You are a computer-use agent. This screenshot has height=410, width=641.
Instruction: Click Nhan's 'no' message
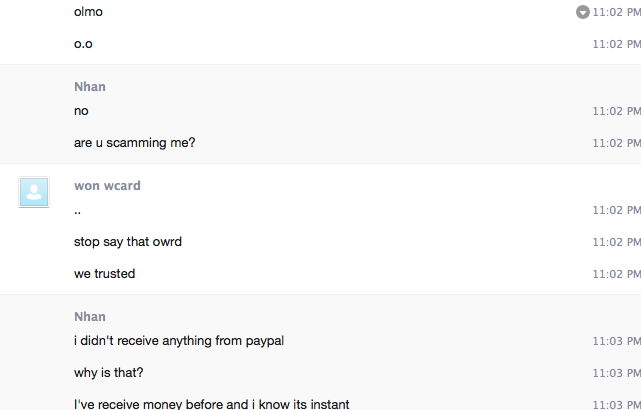81,111
